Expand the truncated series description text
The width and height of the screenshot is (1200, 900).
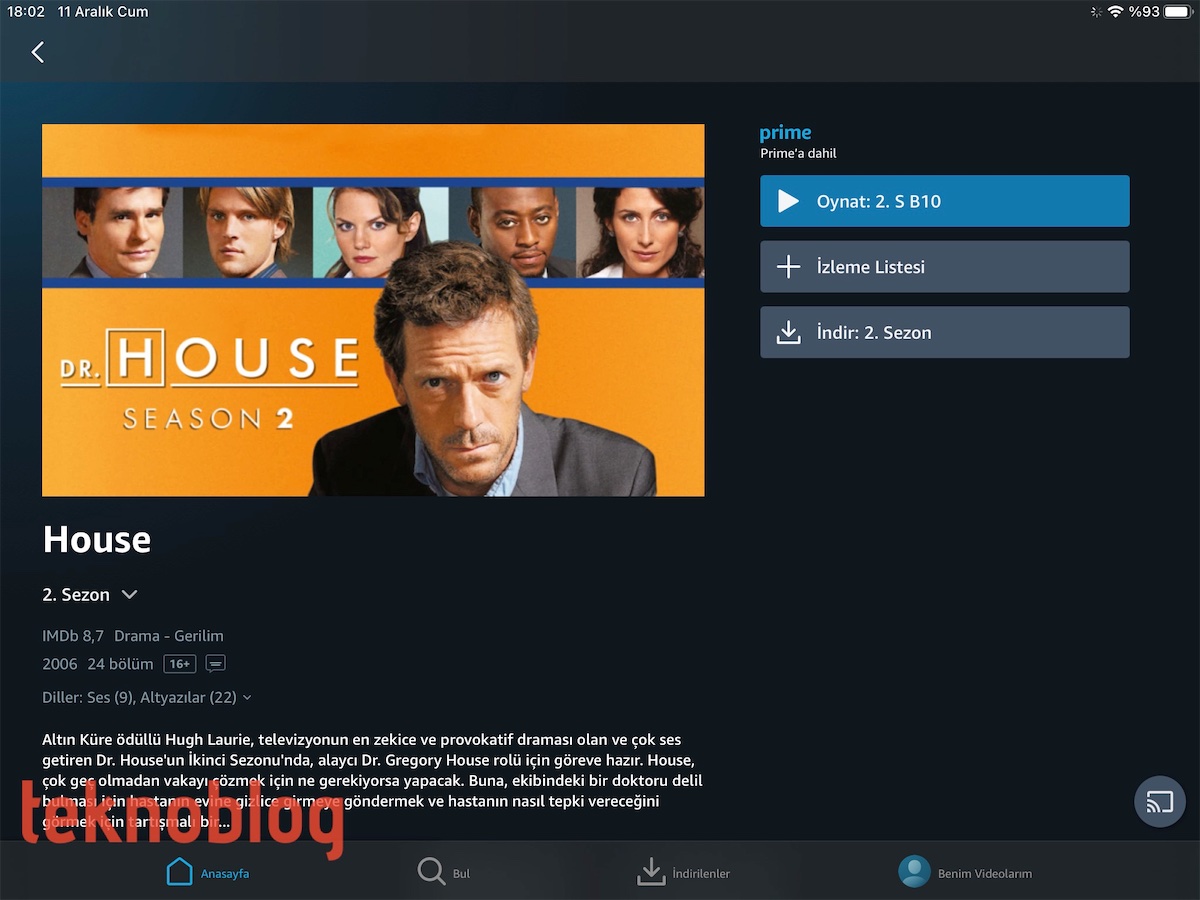373,780
